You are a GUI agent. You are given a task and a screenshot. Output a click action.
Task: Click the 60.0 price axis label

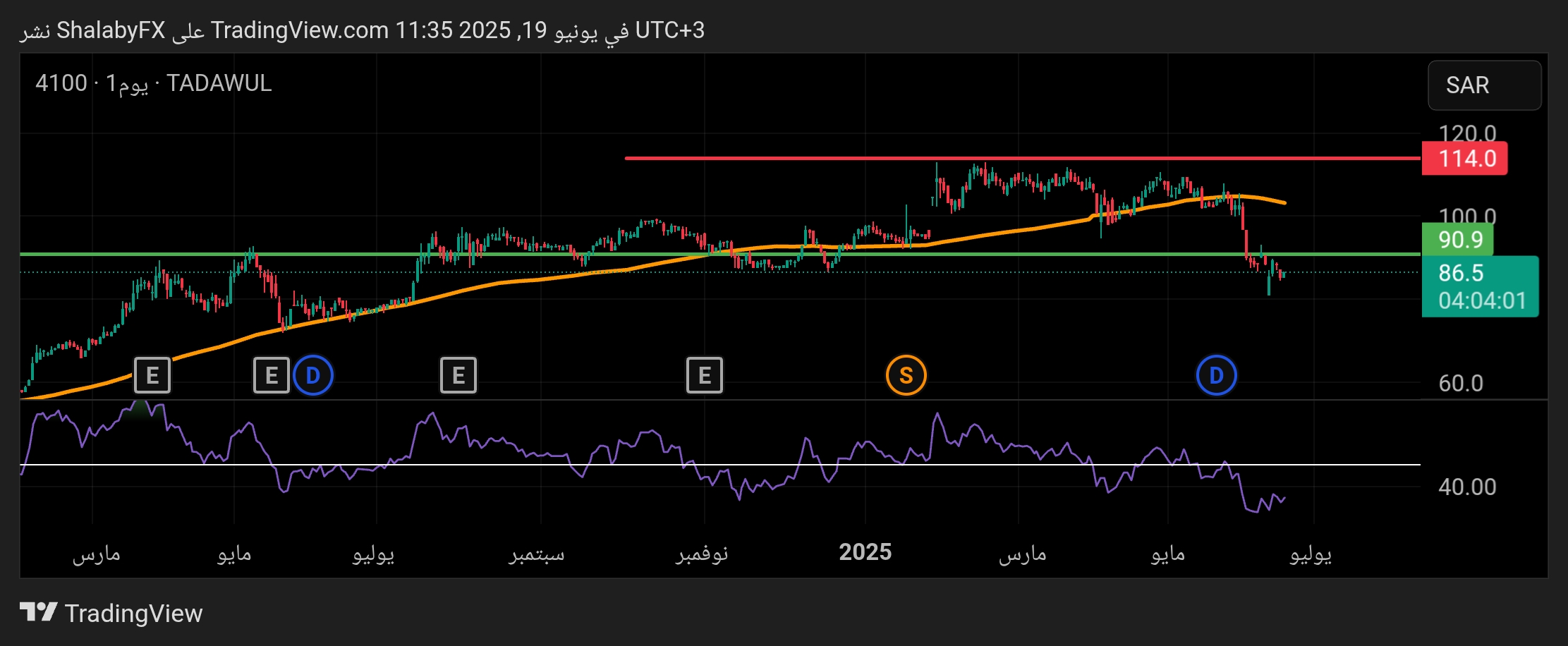pos(1461,383)
